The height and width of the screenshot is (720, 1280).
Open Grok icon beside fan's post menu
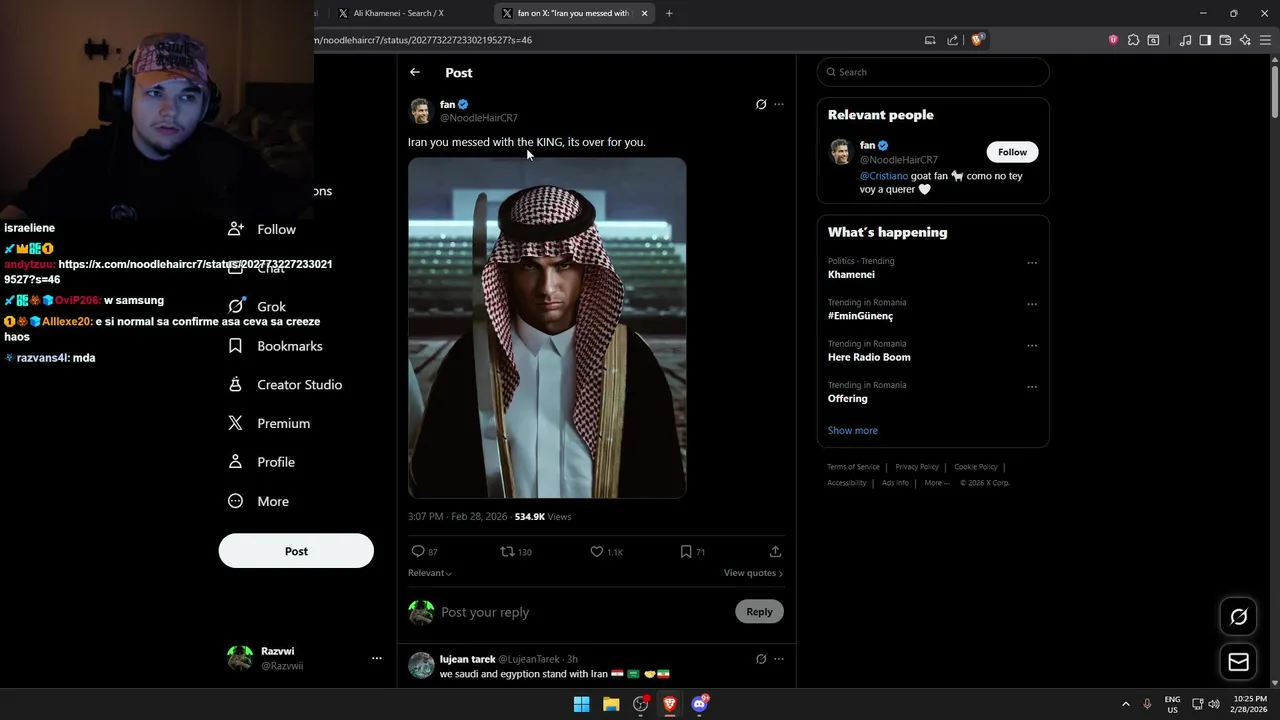(761, 104)
